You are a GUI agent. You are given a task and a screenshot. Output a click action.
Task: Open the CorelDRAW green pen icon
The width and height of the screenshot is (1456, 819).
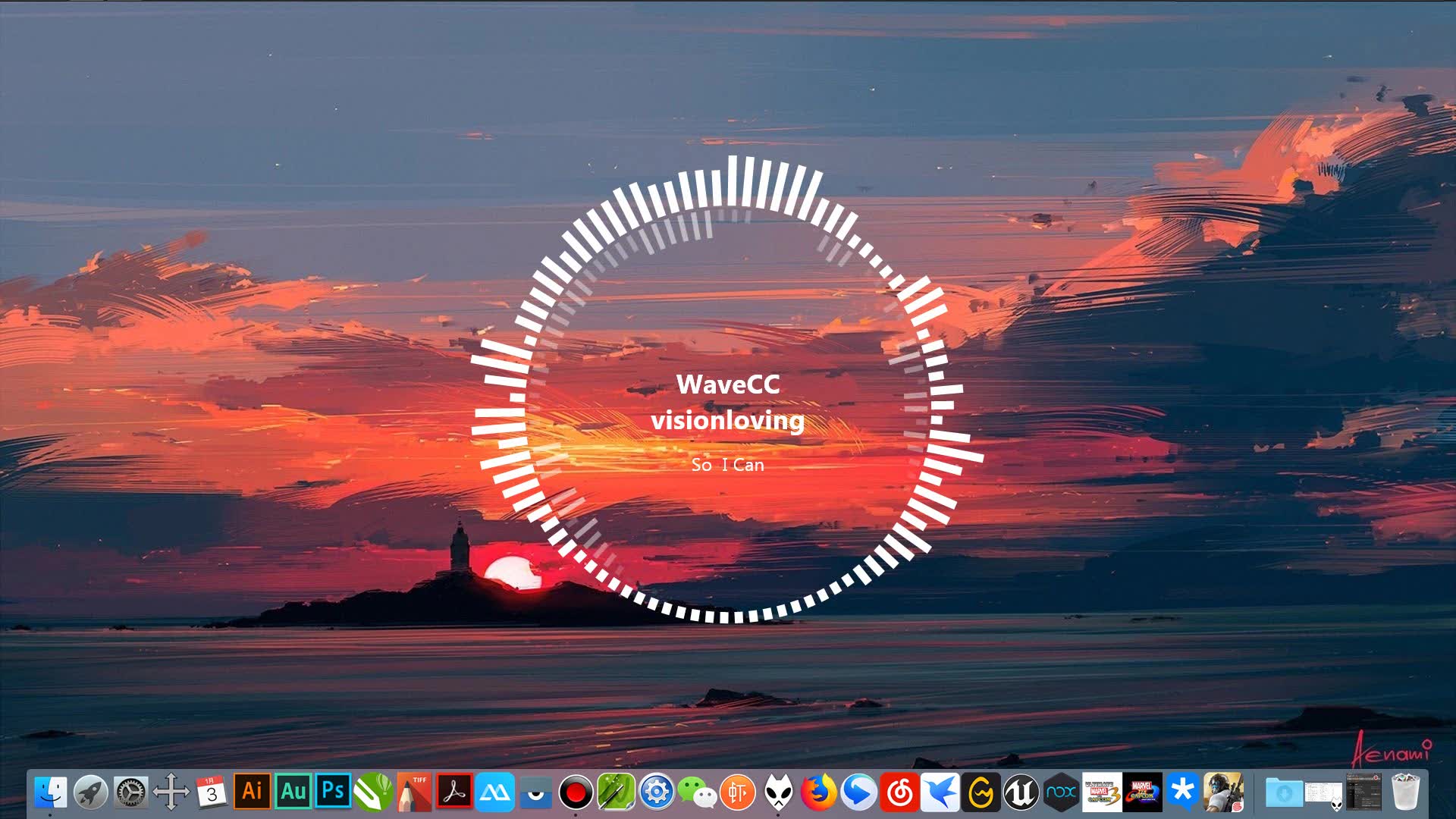click(x=373, y=792)
